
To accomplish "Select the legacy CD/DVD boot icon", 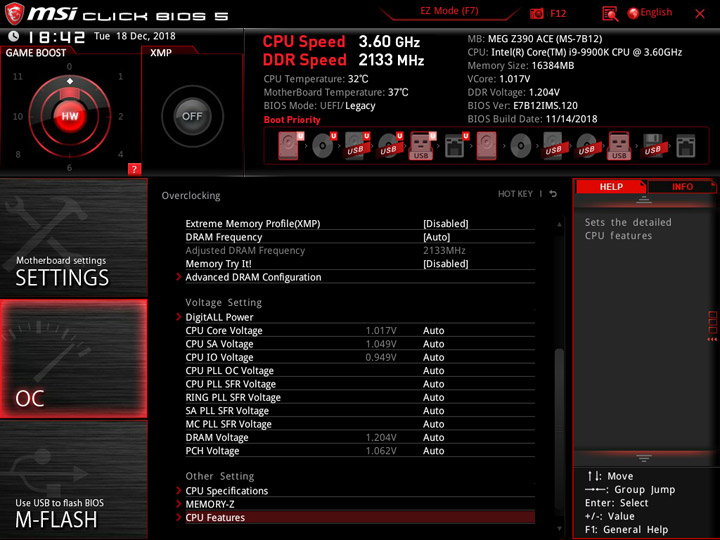I will coord(521,146).
